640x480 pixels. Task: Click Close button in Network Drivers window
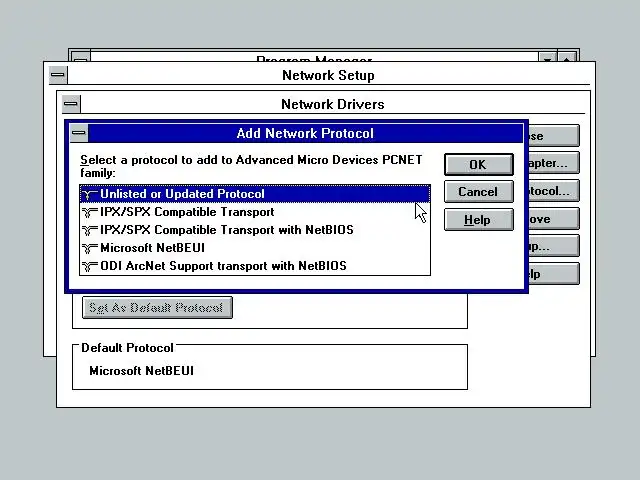(x=554, y=136)
